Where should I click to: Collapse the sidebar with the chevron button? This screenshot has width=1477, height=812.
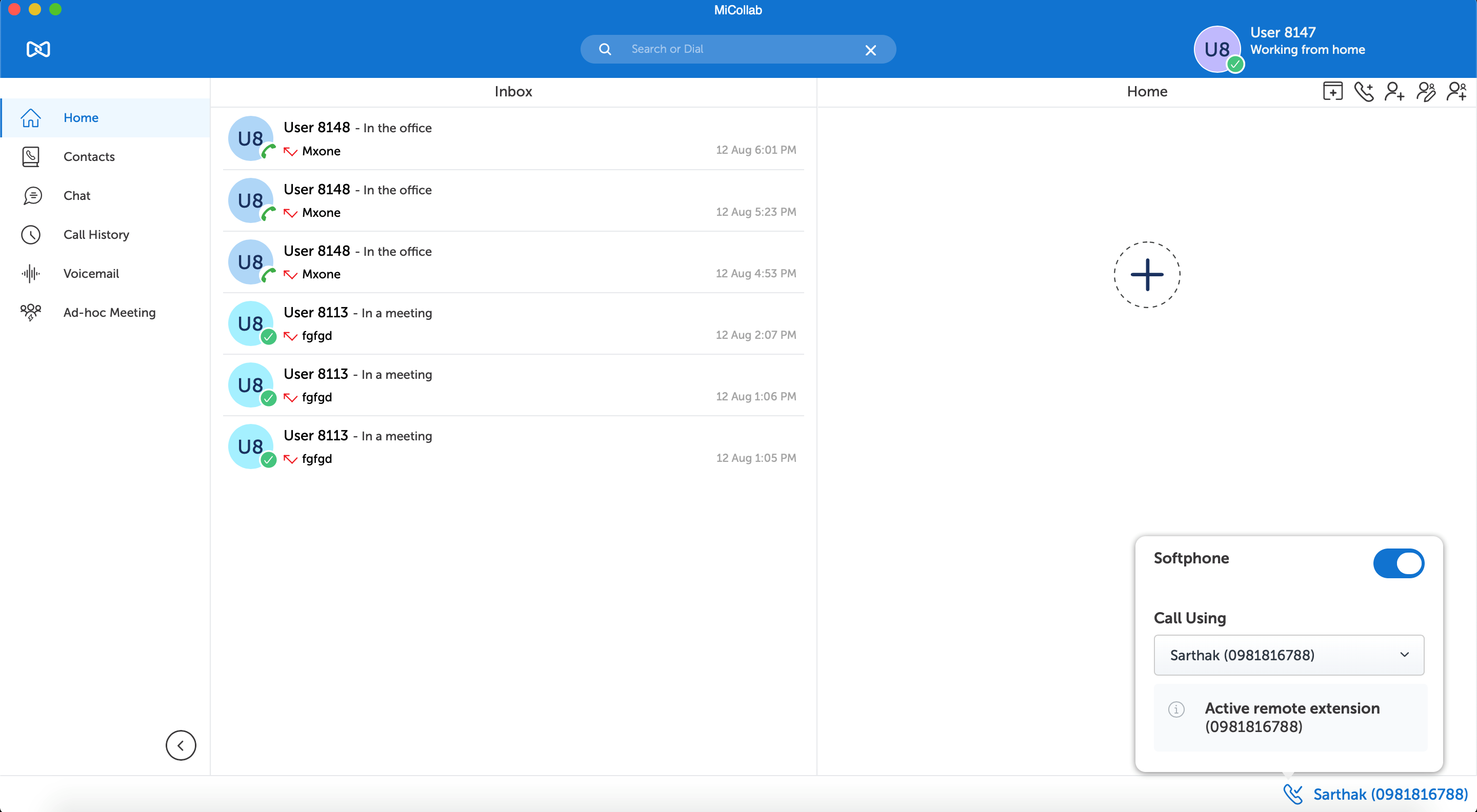[x=181, y=745]
